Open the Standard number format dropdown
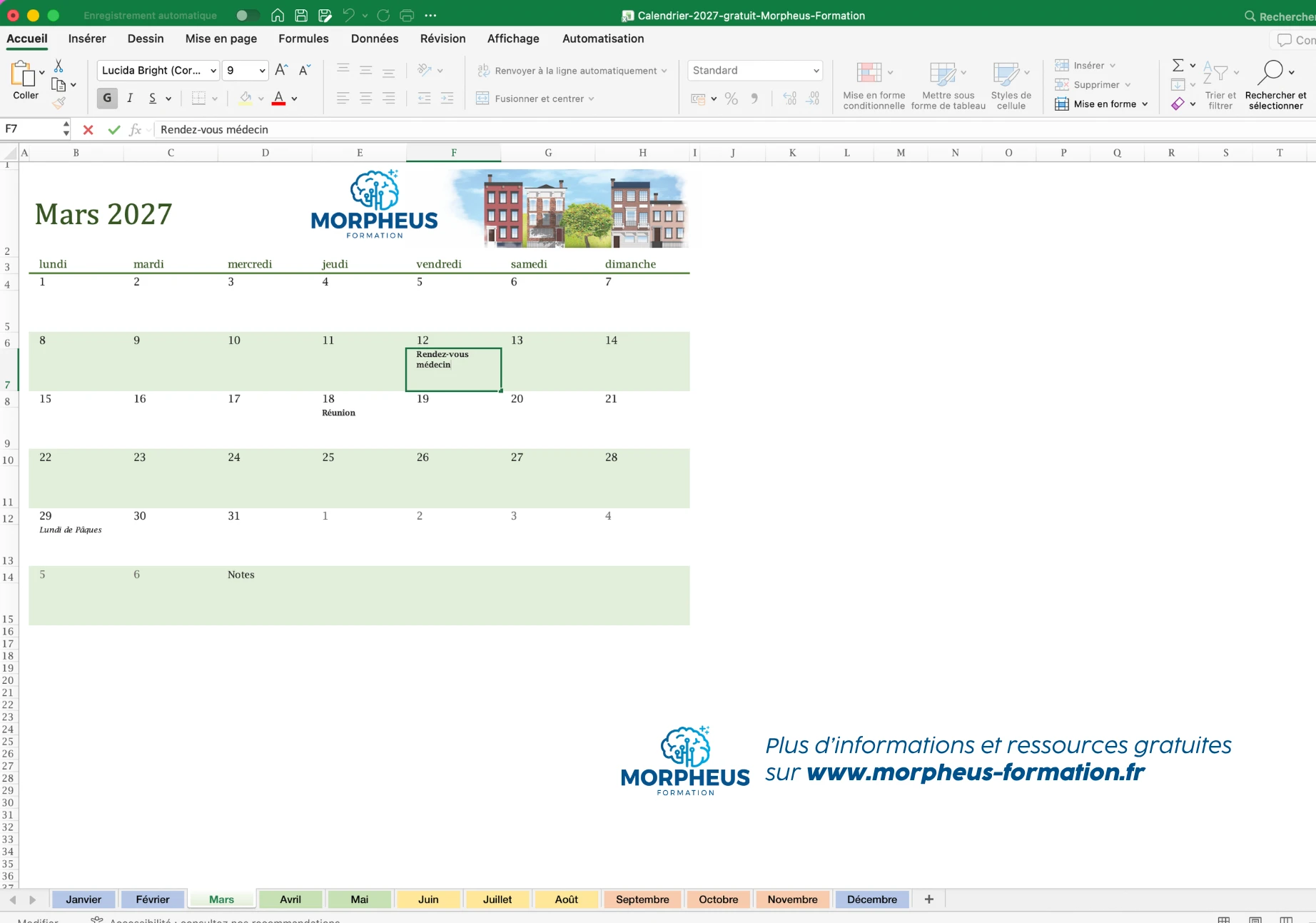The image size is (1316, 923). click(816, 71)
